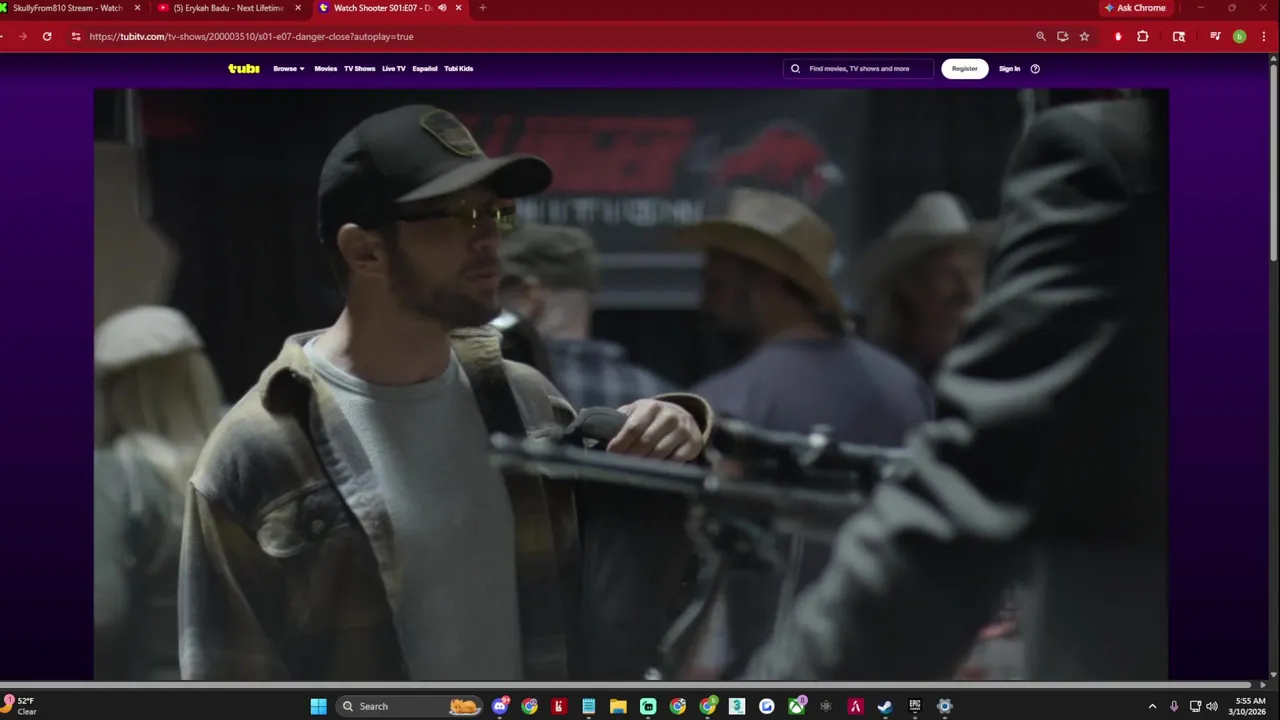This screenshot has width=1280, height=720.
Task: Open the media controls toolbar icon
Action: (x=1215, y=36)
